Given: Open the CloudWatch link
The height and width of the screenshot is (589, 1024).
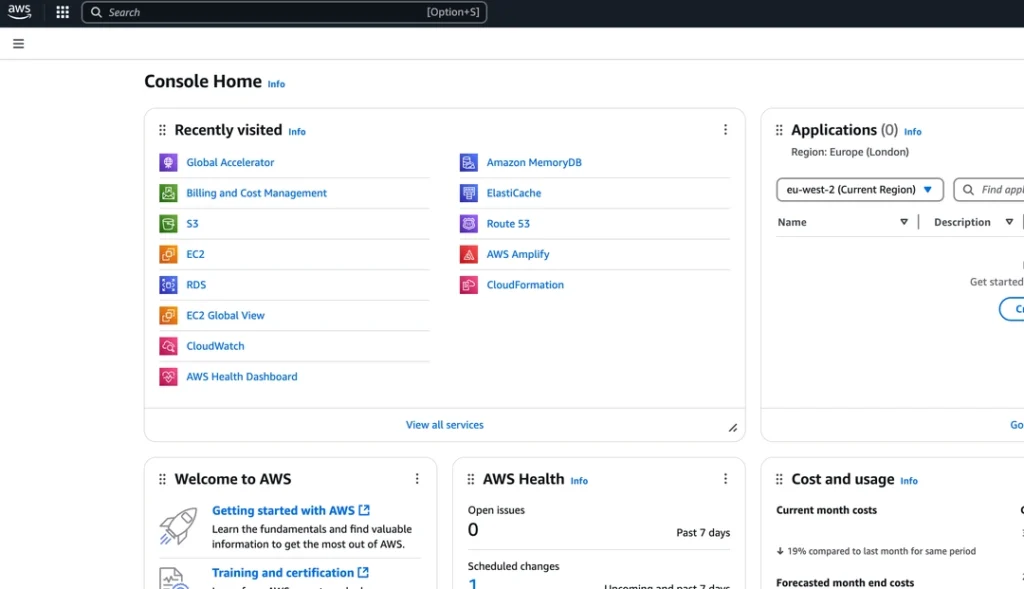Looking at the screenshot, I should point(215,346).
